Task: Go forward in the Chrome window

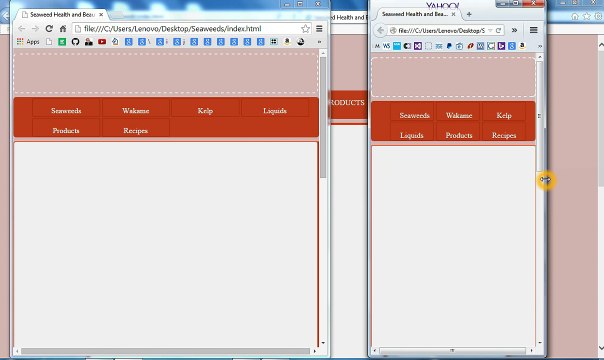Action: pos(35,28)
